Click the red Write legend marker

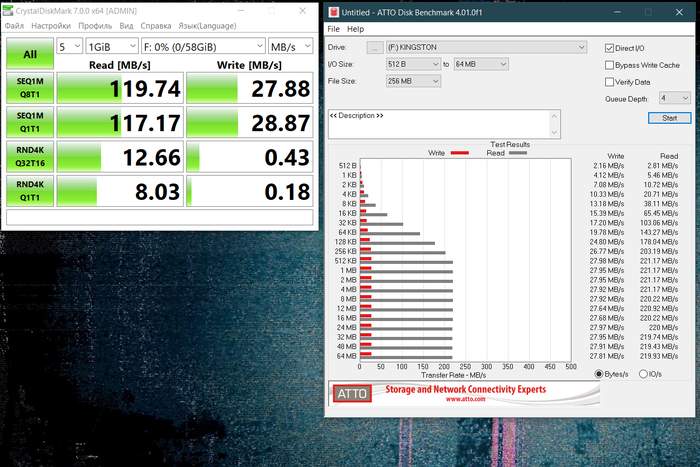(x=459, y=153)
